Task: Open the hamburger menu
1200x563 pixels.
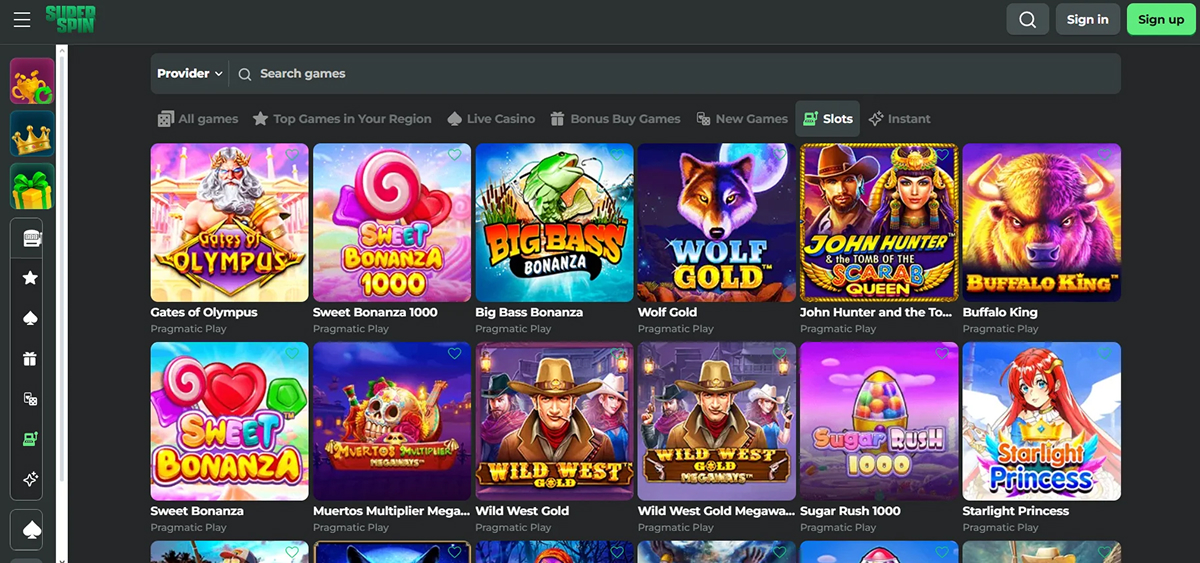Action: [22, 19]
